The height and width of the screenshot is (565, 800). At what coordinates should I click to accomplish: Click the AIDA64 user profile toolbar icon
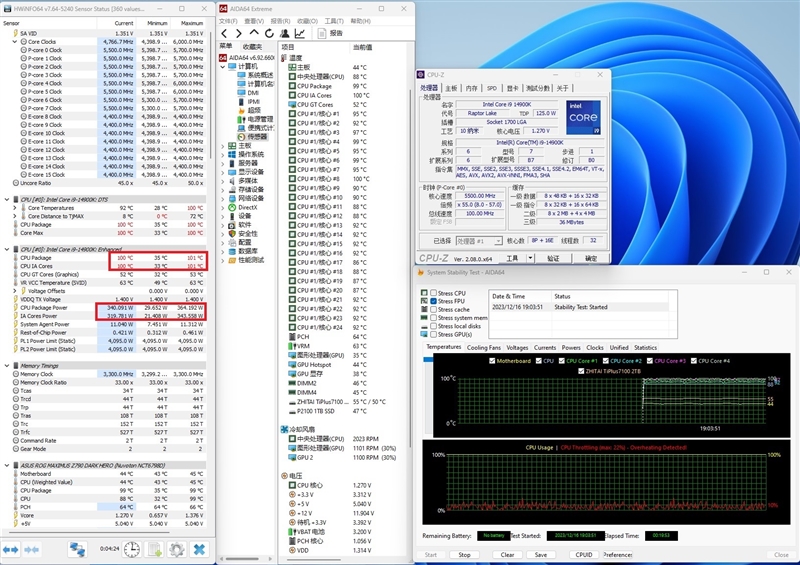pos(284,33)
